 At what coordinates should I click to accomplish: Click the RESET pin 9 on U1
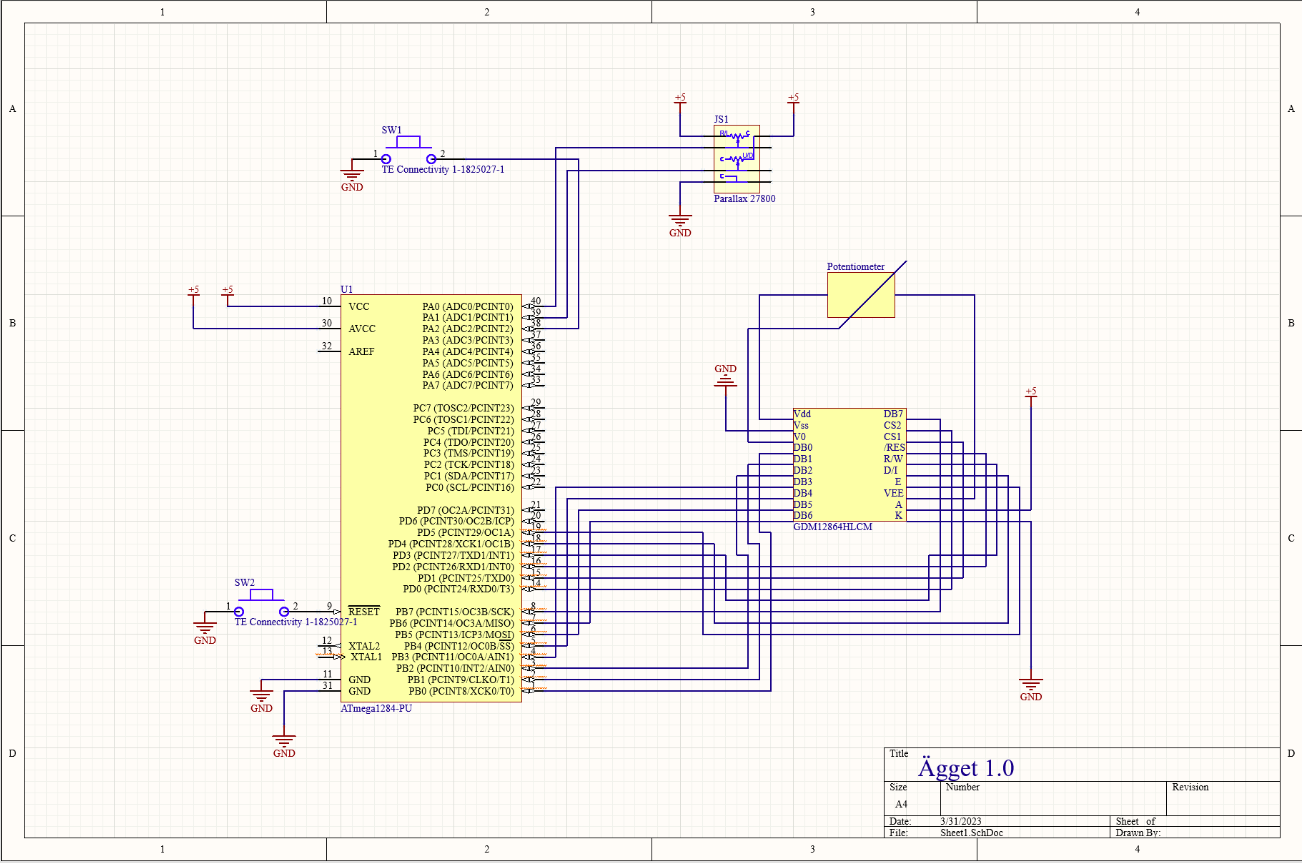click(330, 610)
